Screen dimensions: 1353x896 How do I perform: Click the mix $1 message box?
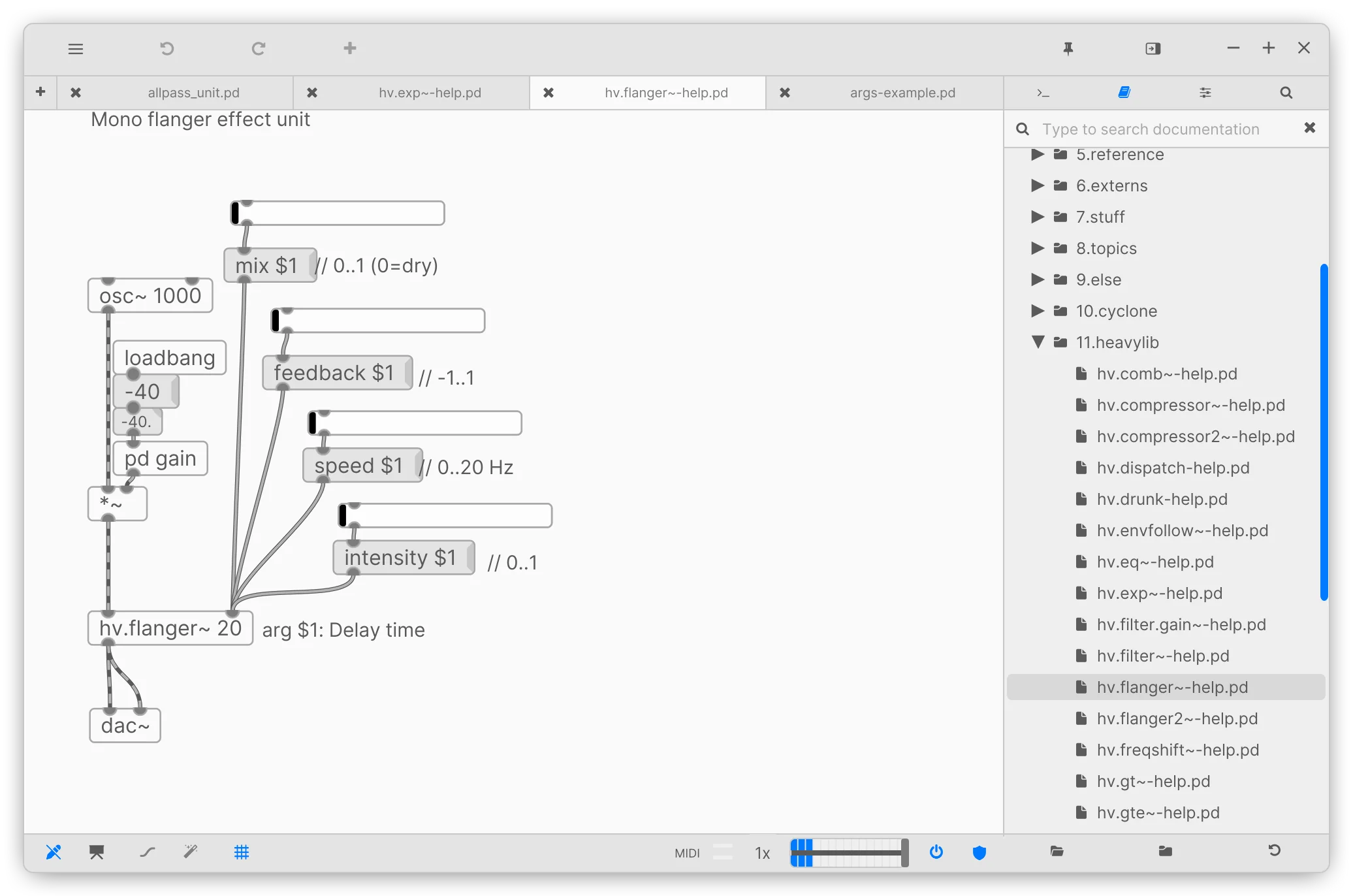pos(270,265)
